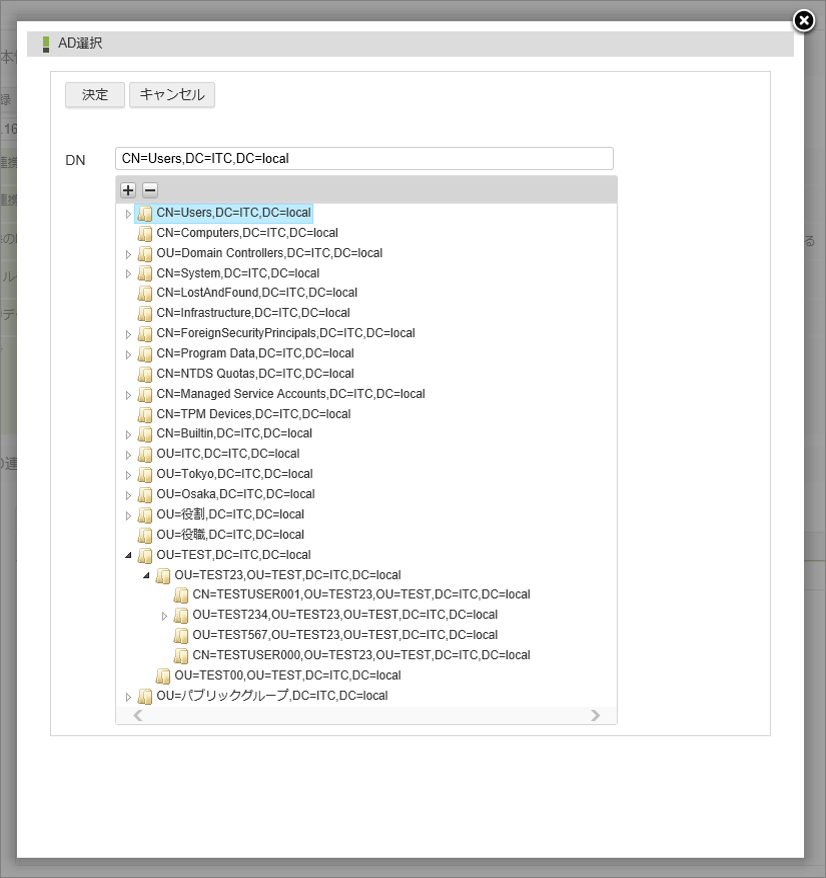Select CN=Managed Service Accounts entry

point(290,394)
